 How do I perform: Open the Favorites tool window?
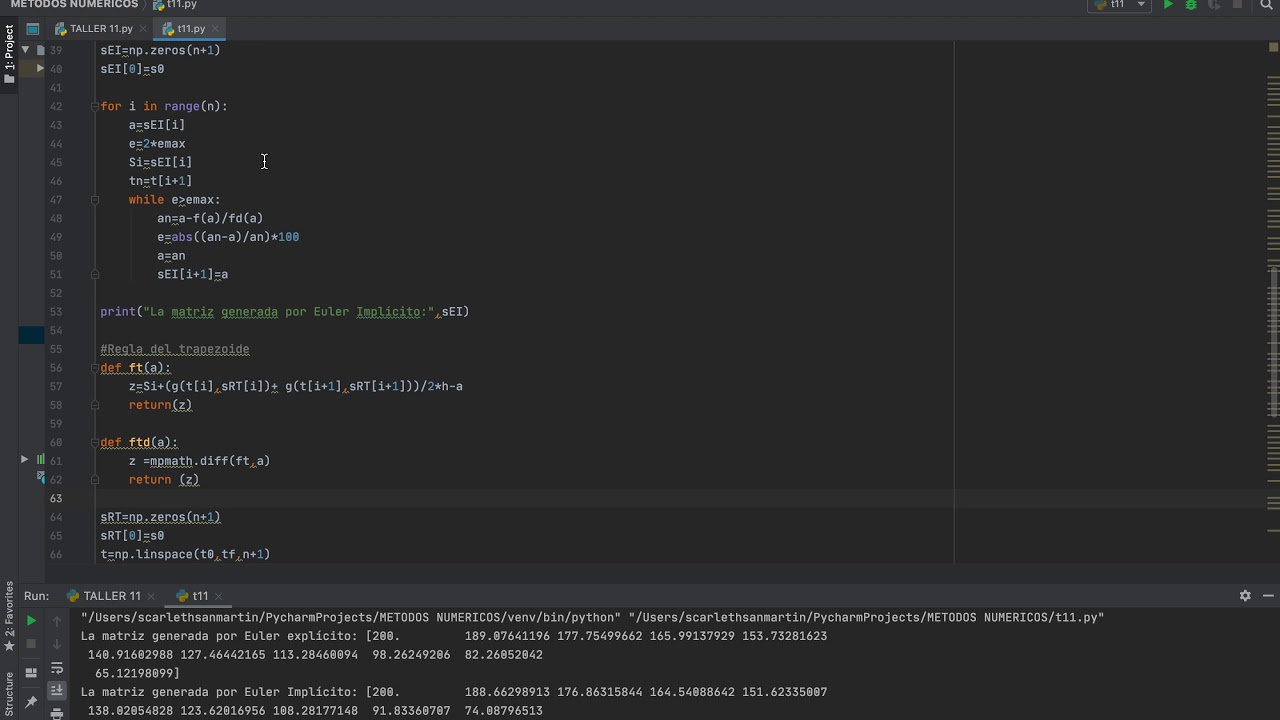click(x=9, y=610)
